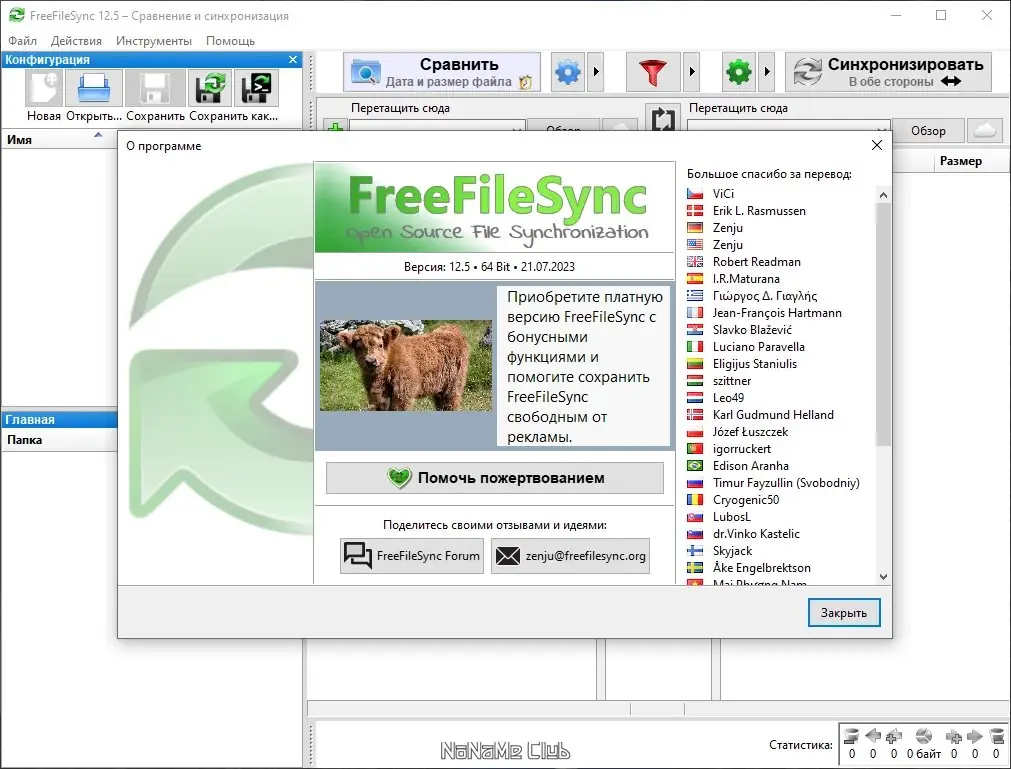The image size is (1011, 769).
Task: Click the zenju@freefilesync.org email button
Action: tap(570, 556)
